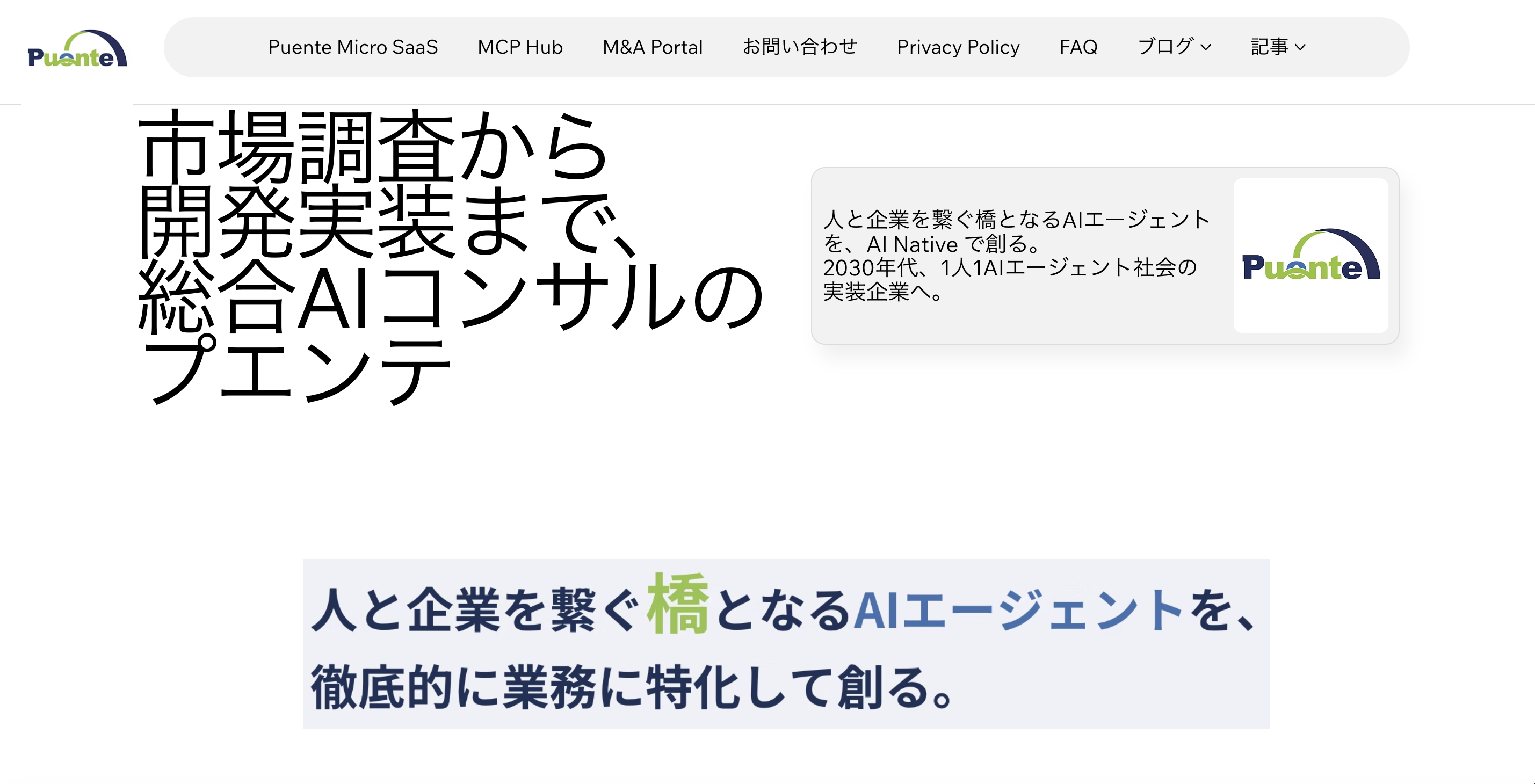Open the Privacy Policy page
The image size is (1535, 784).
tap(958, 47)
